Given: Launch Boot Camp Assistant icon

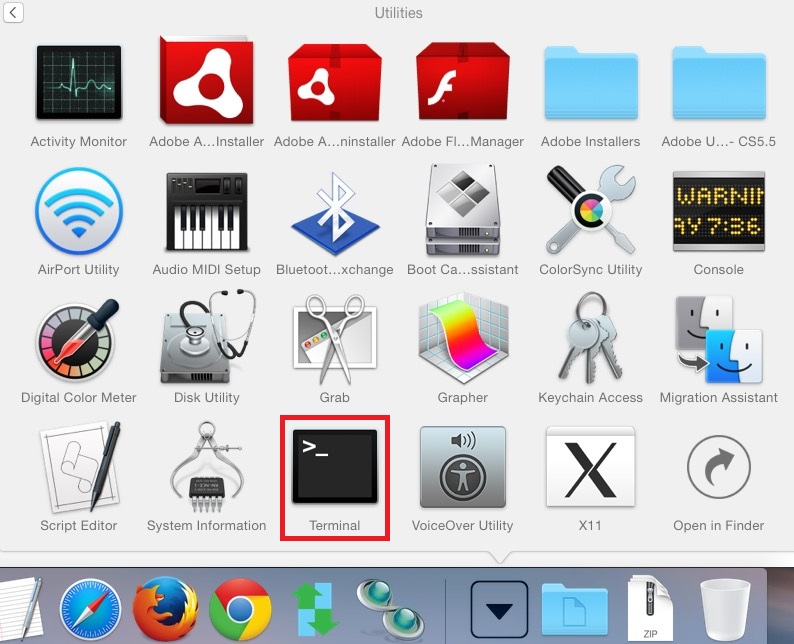Looking at the screenshot, I should [462, 210].
